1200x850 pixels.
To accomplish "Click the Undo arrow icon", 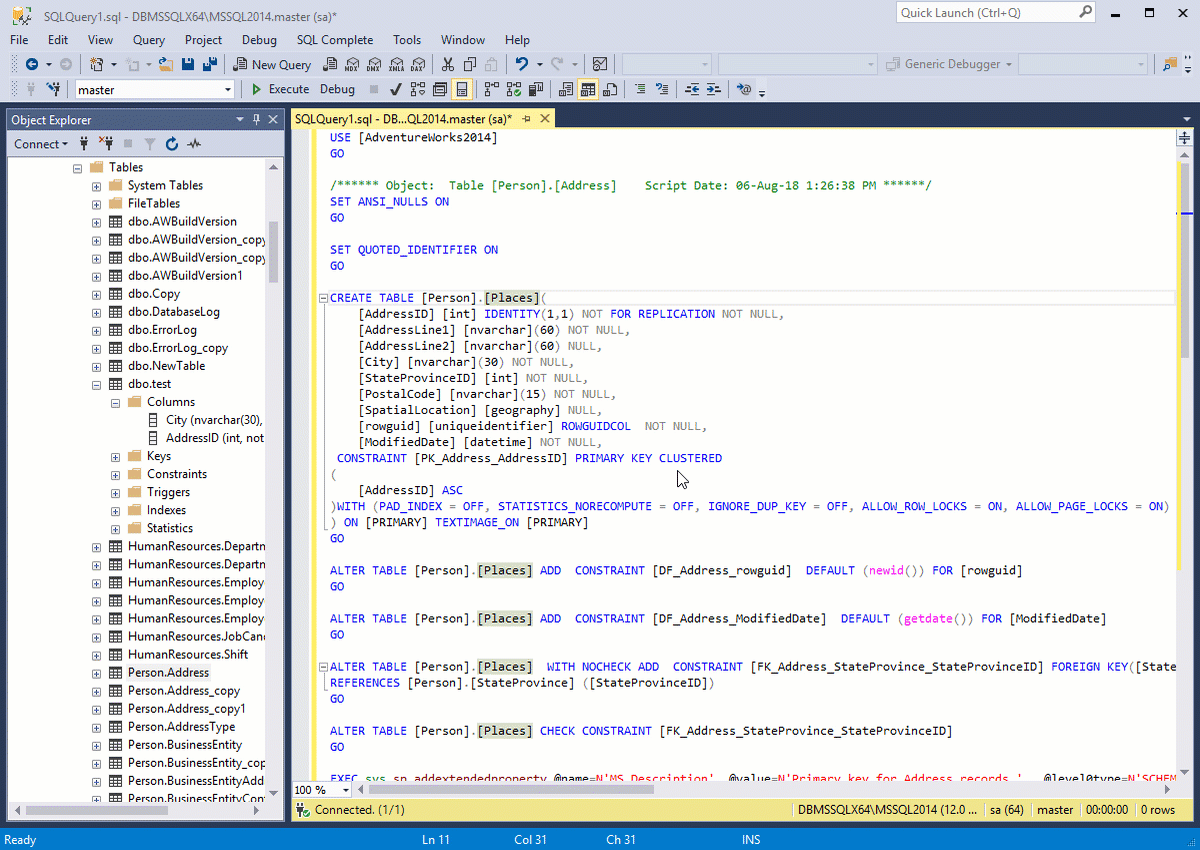I will click(522, 64).
